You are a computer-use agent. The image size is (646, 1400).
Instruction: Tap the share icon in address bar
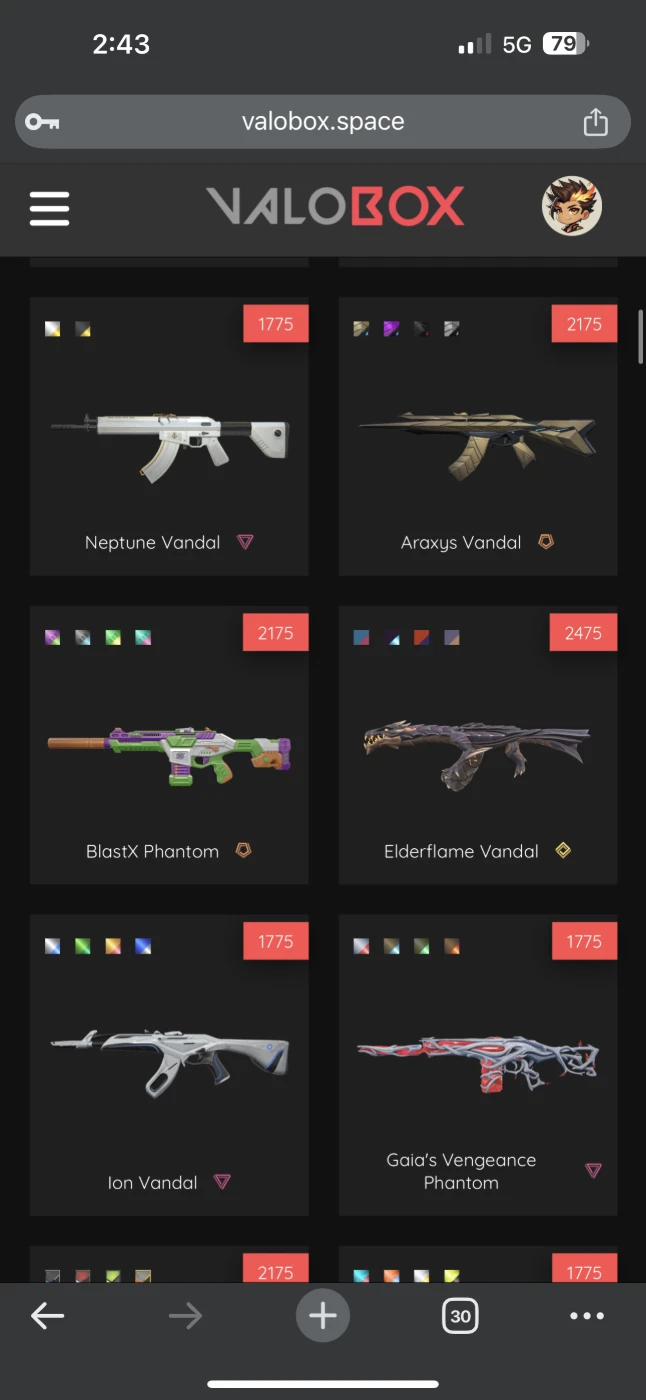tap(595, 122)
